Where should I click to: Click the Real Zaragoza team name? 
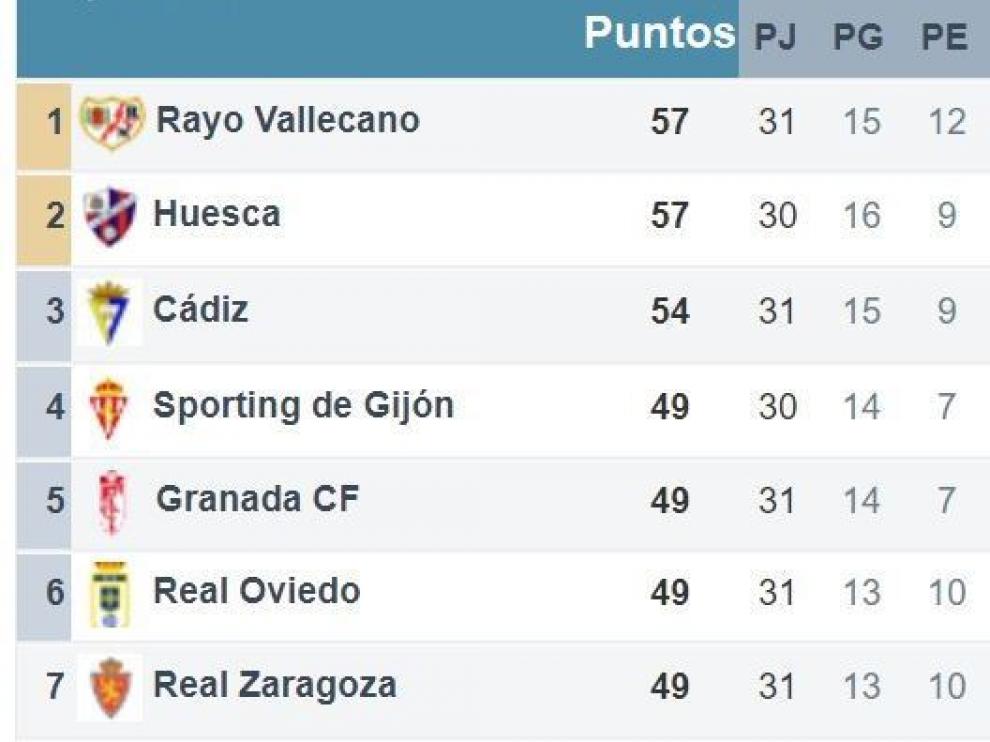pyautogui.click(x=275, y=686)
